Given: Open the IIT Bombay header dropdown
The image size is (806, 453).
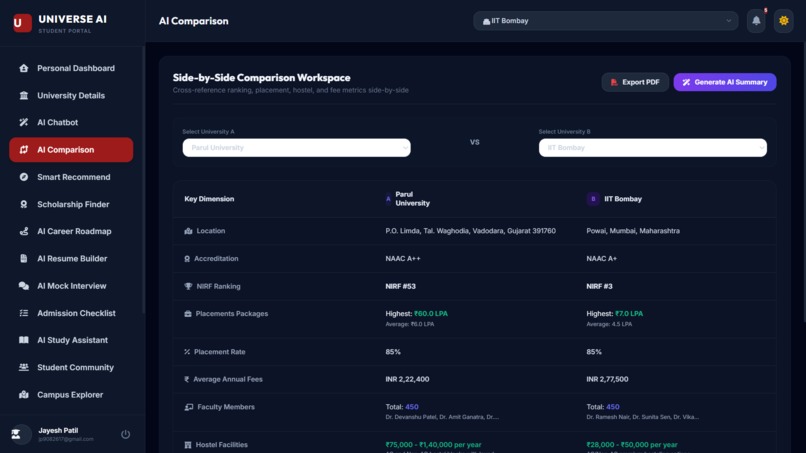Looking at the screenshot, I should click(606, 21).
